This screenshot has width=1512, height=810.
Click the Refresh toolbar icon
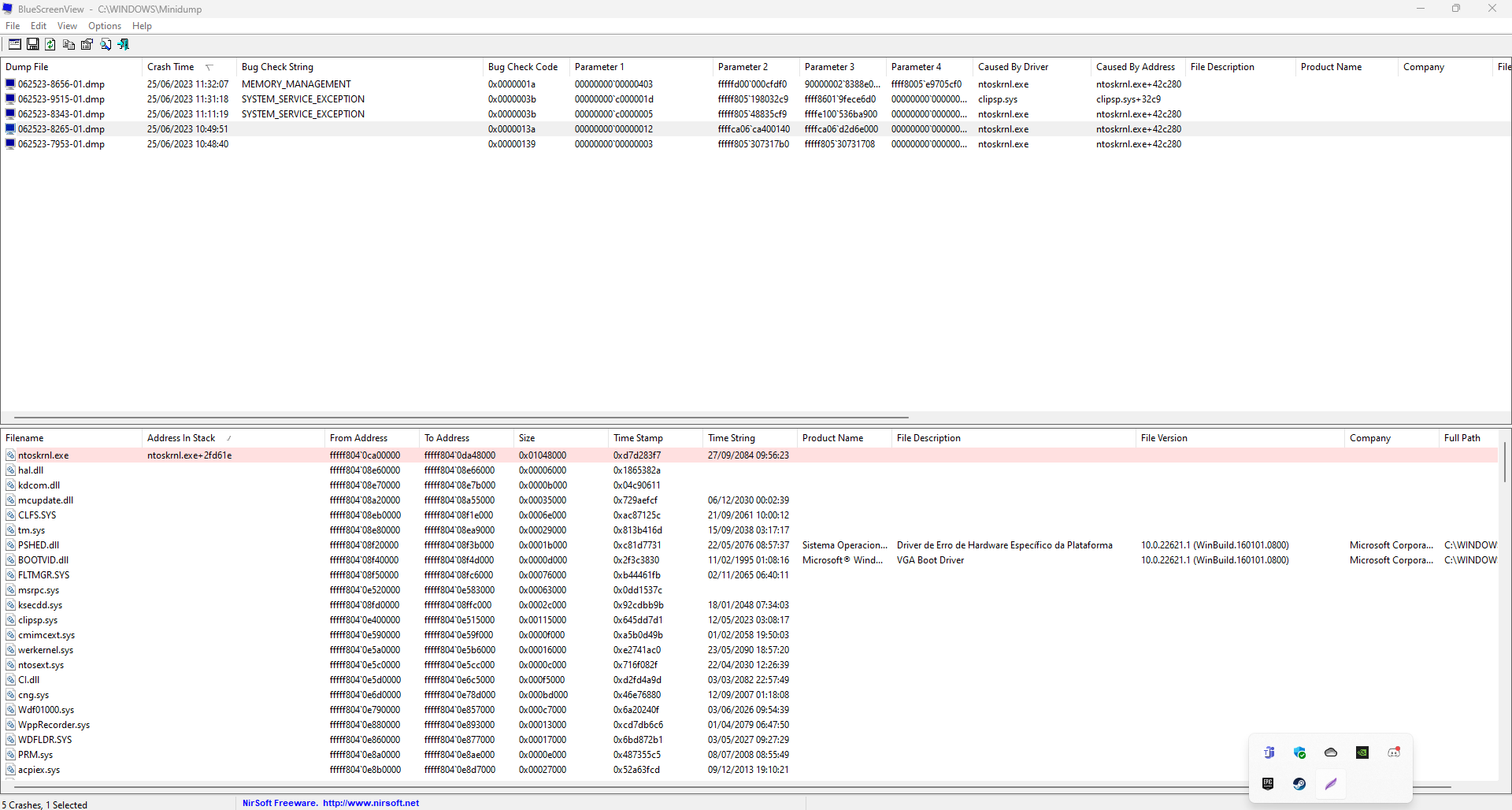tap(50, 44)
